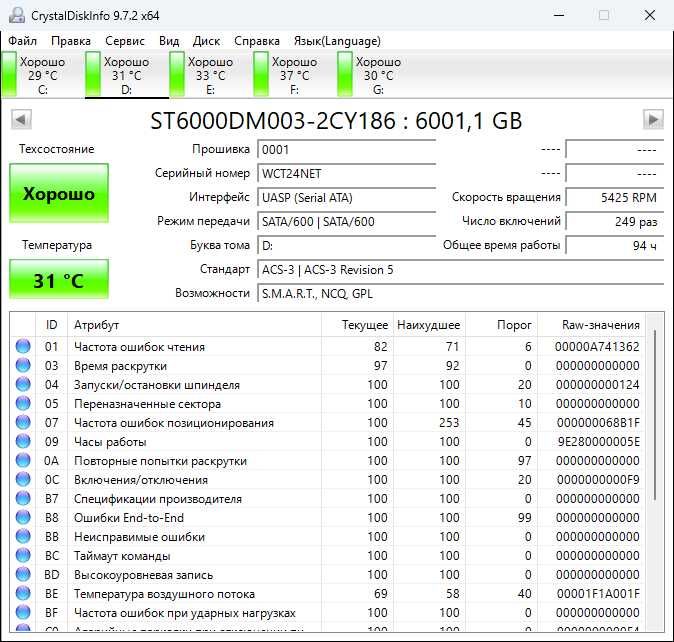This screenshot has height=642, width=674.
Task: Select disk D: tab at 31 °C
Action: pyautogui.click(x=126, y=75)
